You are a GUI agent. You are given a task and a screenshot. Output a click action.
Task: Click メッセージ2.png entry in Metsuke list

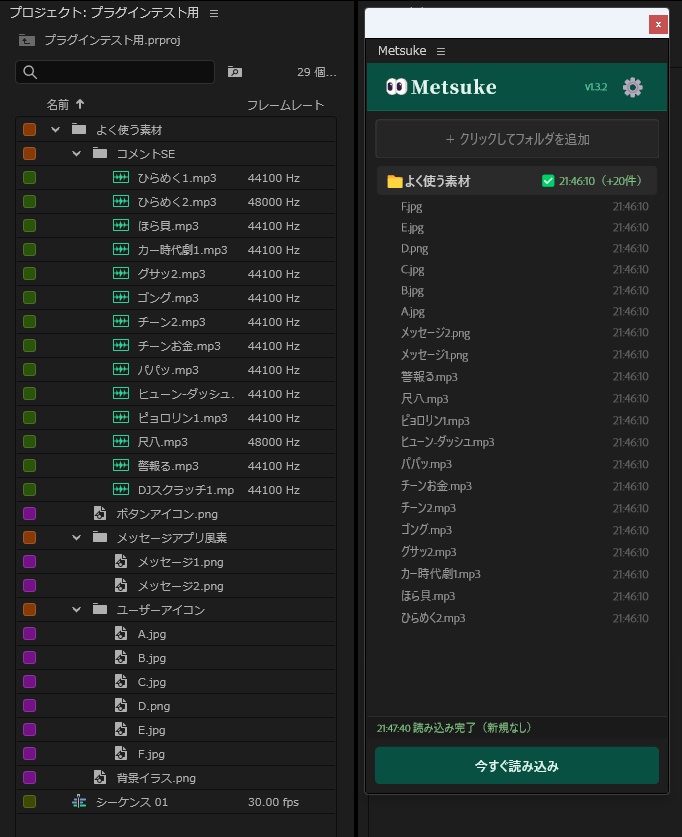[x=435, y=333]
